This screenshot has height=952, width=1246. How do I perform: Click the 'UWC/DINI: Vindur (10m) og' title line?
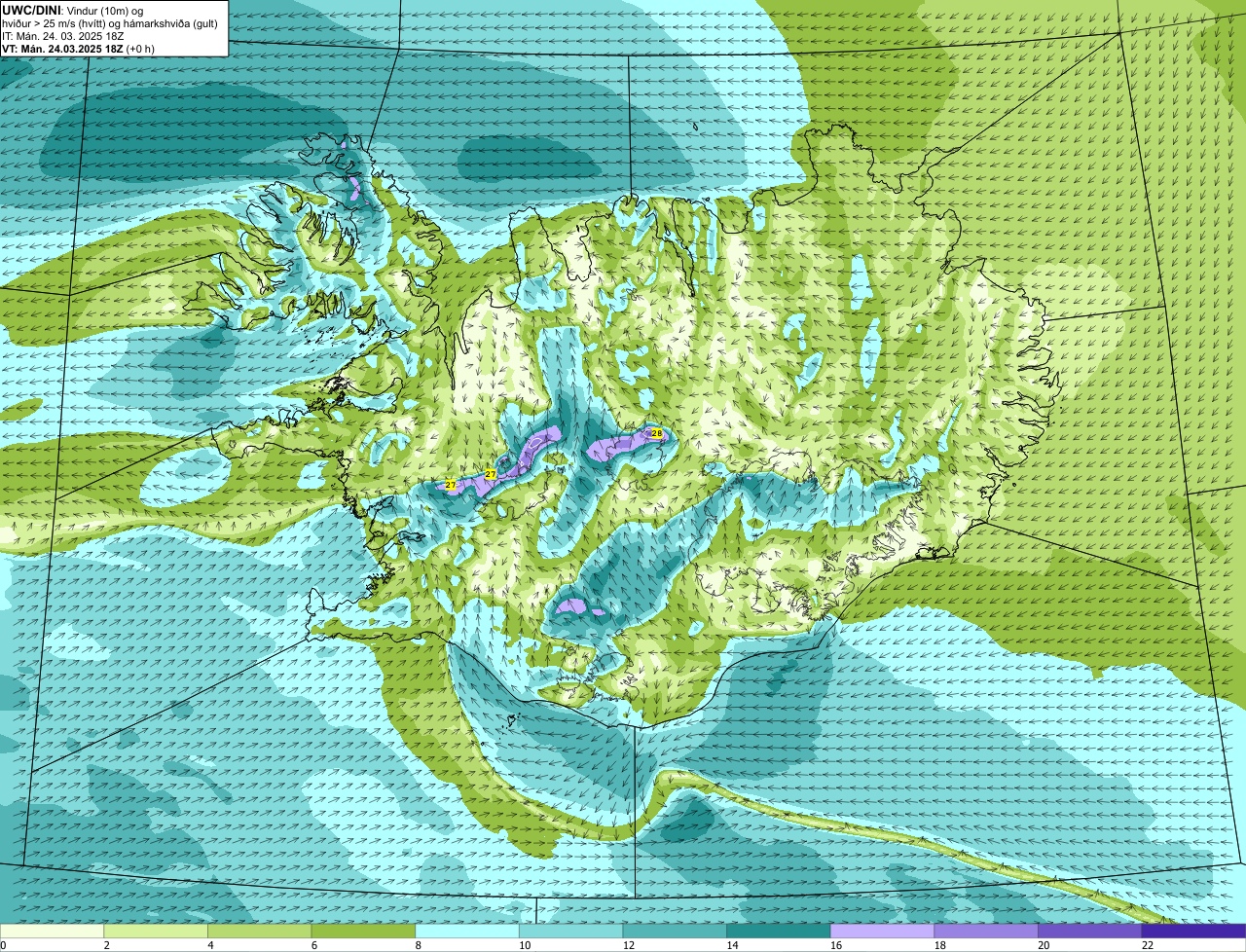pyautogui.click(x=73, y=10)
